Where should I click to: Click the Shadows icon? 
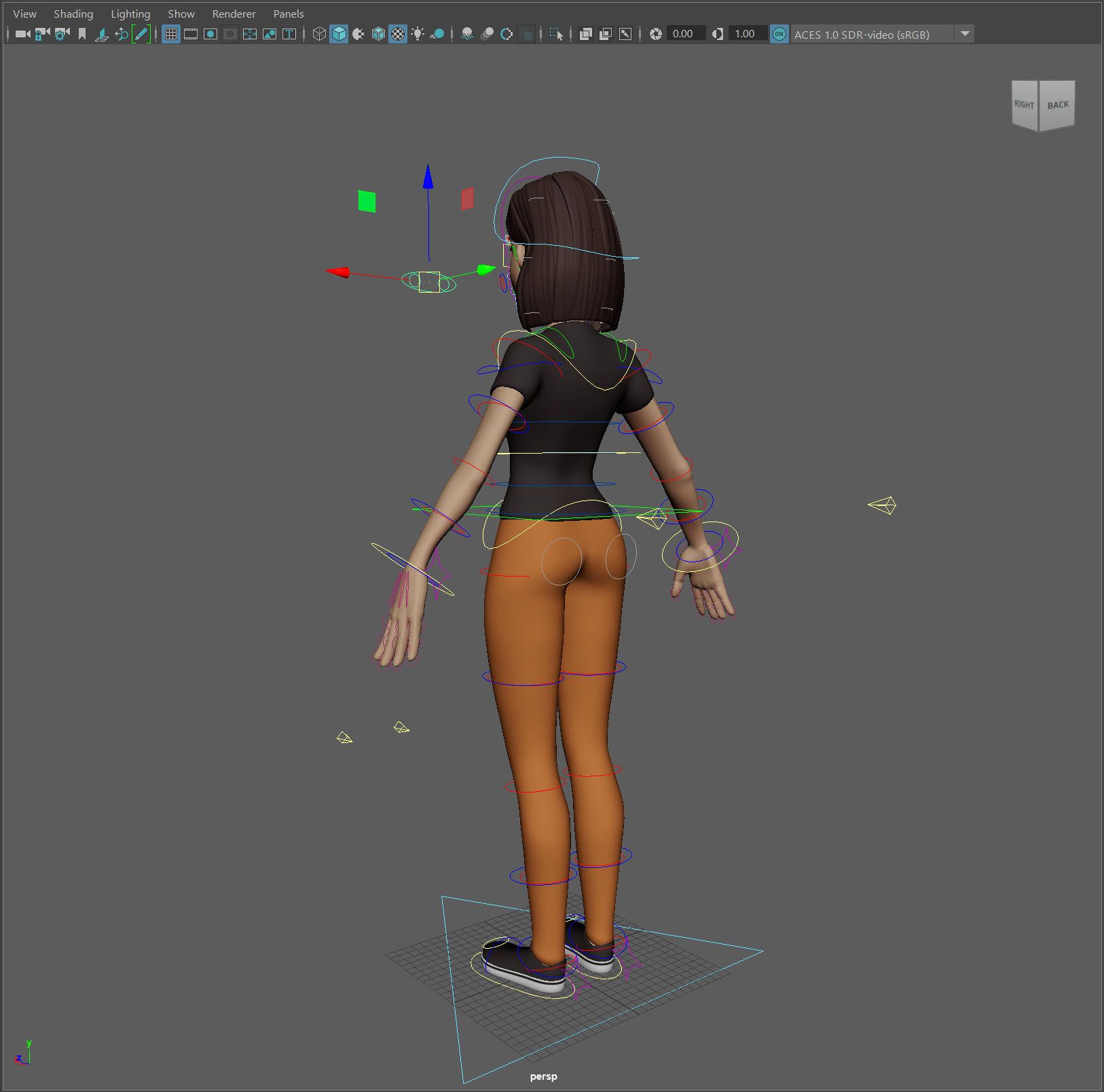[x=437, y=34]
